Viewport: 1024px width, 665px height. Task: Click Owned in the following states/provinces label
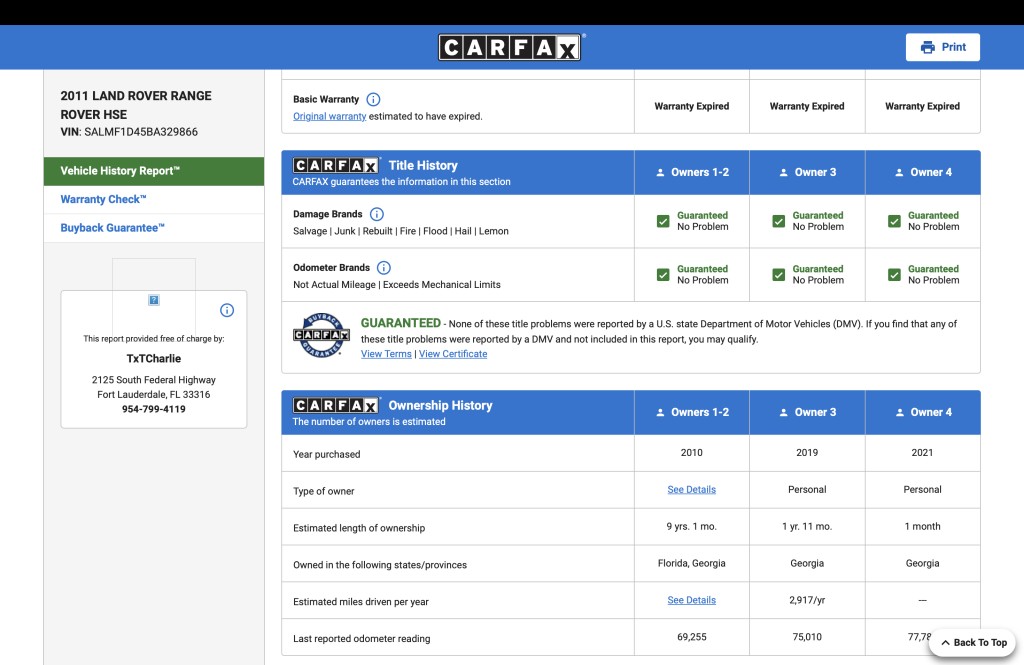tap(380, 565)
